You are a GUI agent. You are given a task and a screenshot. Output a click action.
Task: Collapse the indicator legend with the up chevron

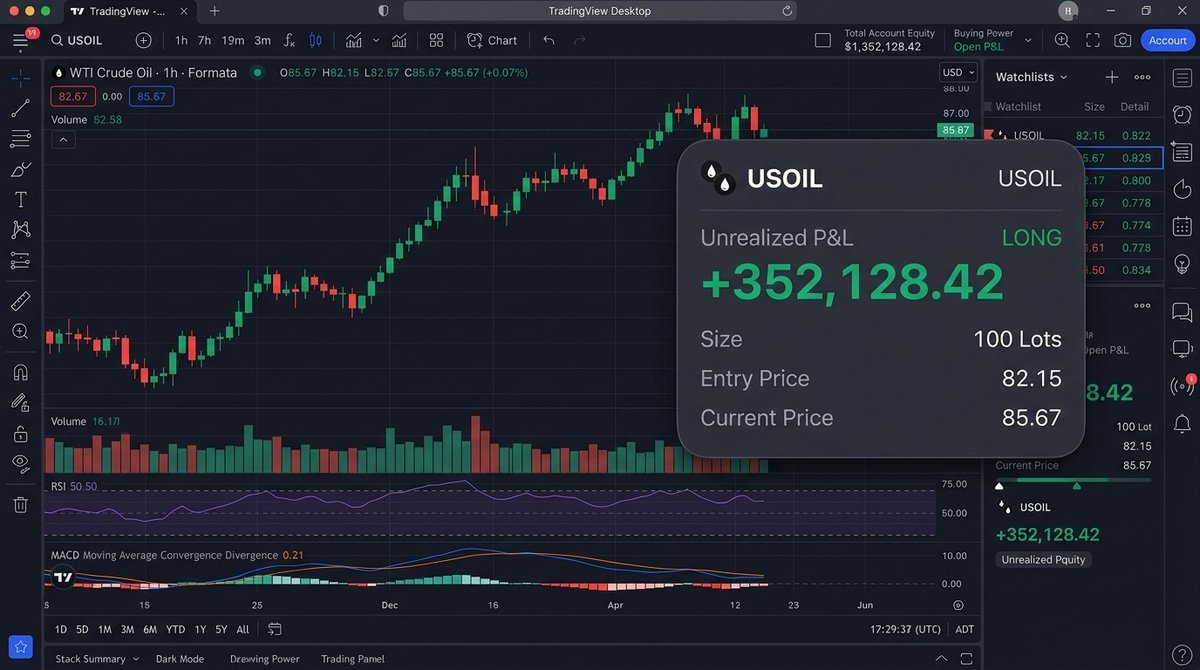click(x=63, y=140)
